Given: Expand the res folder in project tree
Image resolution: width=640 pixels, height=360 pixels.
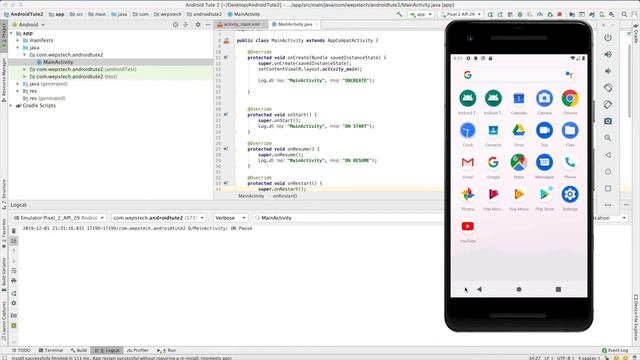Looking at the screenshot, I should [x=18, y=91].
